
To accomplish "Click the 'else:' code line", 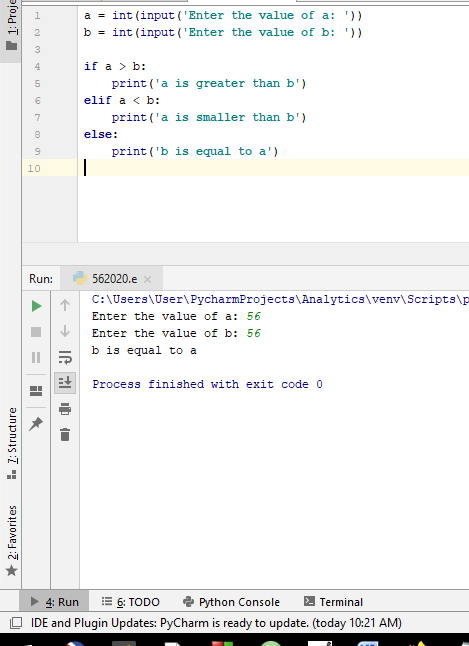I will 101,135.
